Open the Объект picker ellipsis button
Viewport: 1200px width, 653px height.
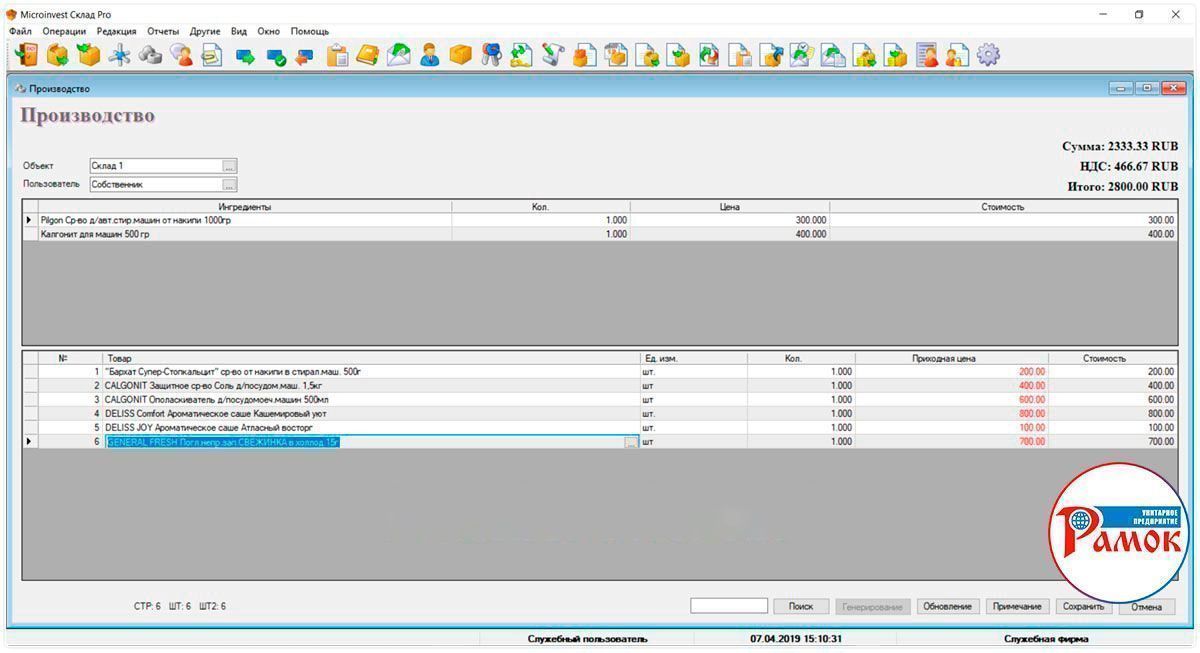coord(229,166)
